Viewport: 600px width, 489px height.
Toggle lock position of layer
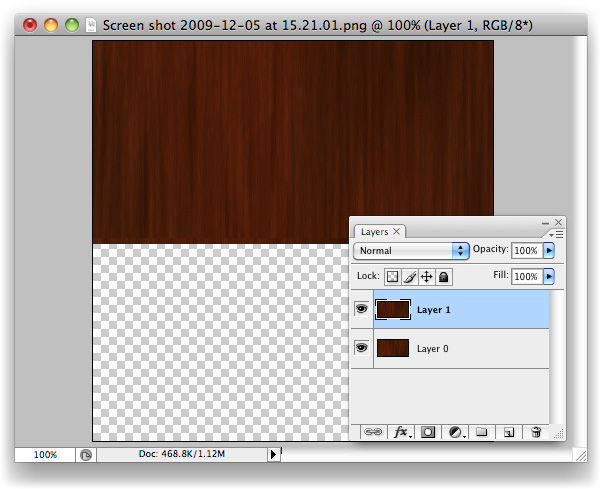click(x=426, y=277)
